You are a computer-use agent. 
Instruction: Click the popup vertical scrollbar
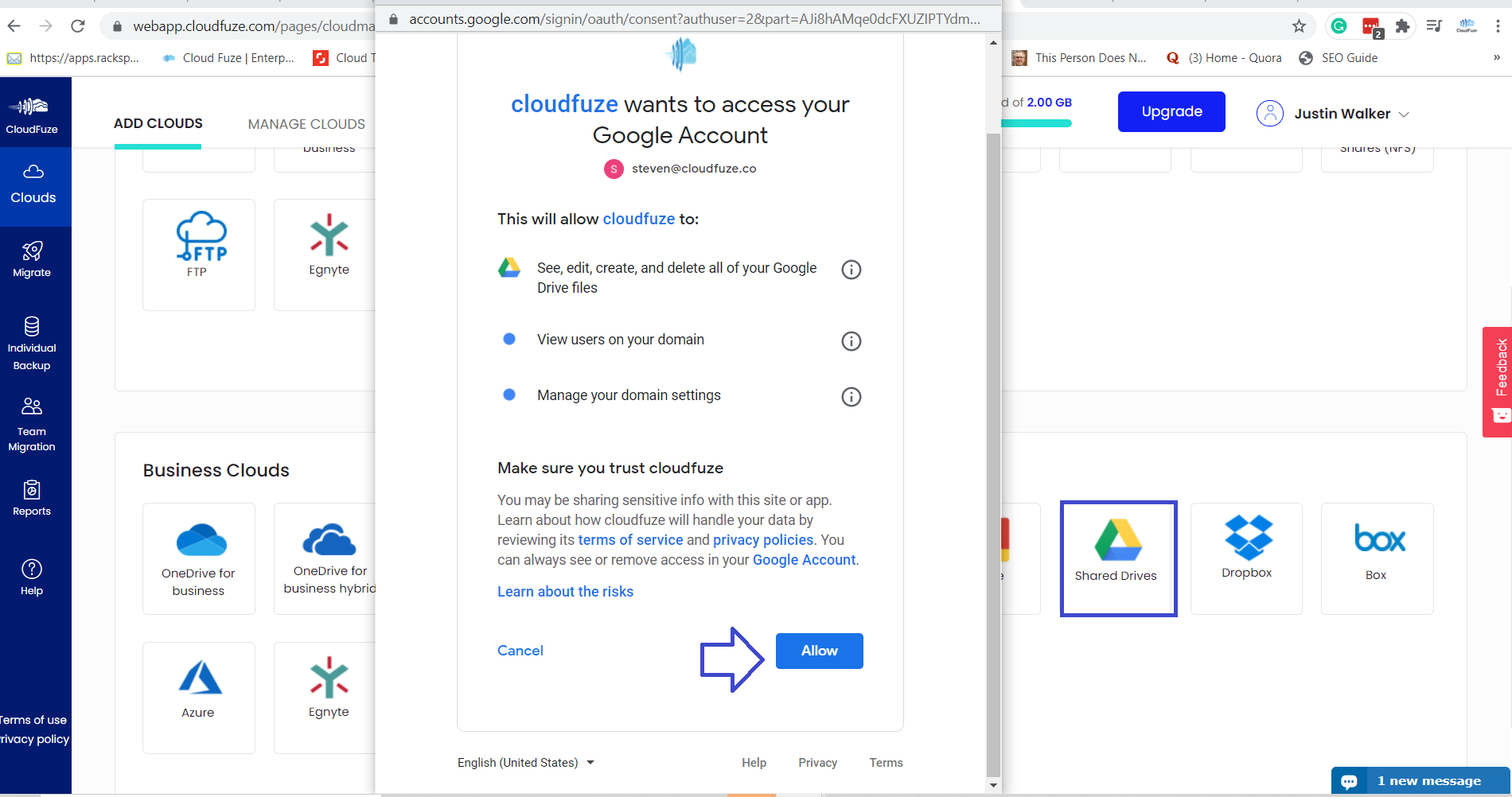(993, 453)
